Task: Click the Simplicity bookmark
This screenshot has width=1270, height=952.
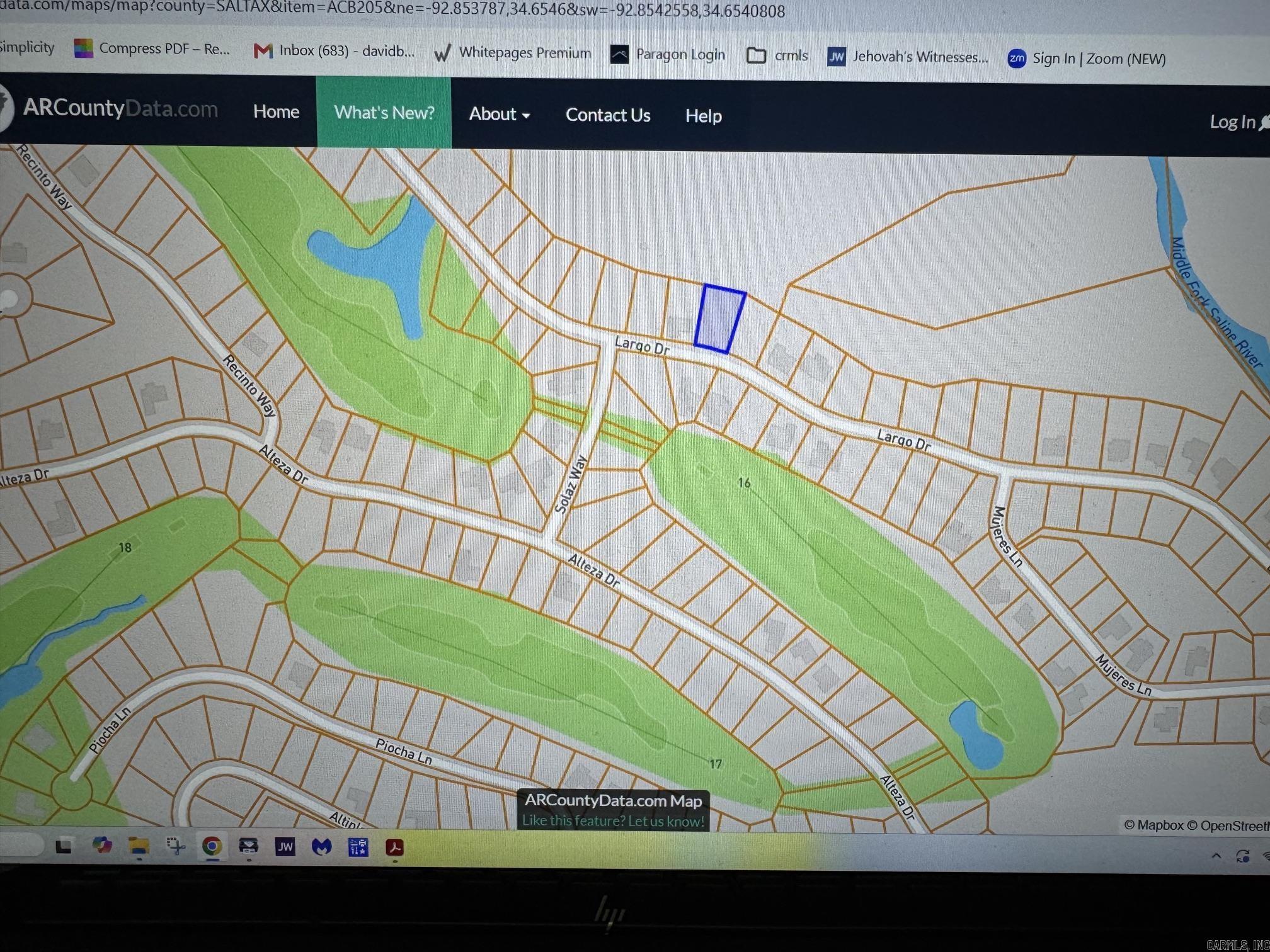Action: (x=27, y=47)
